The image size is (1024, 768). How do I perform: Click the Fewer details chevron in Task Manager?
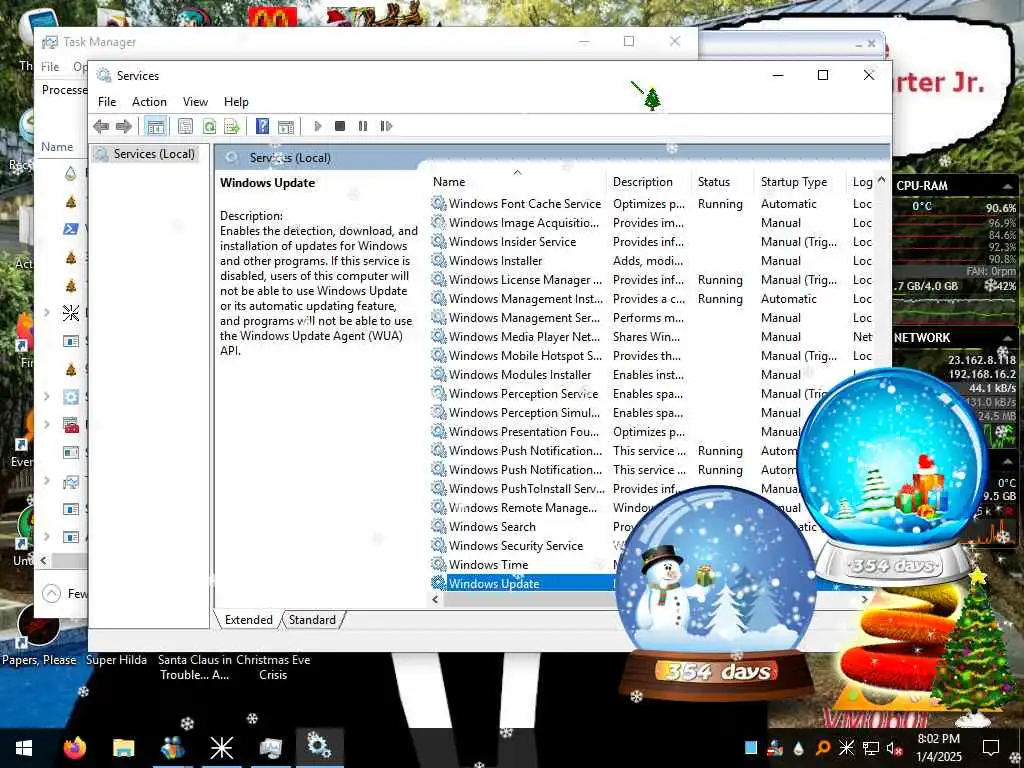pyautogui.click(x=51, y=594)
